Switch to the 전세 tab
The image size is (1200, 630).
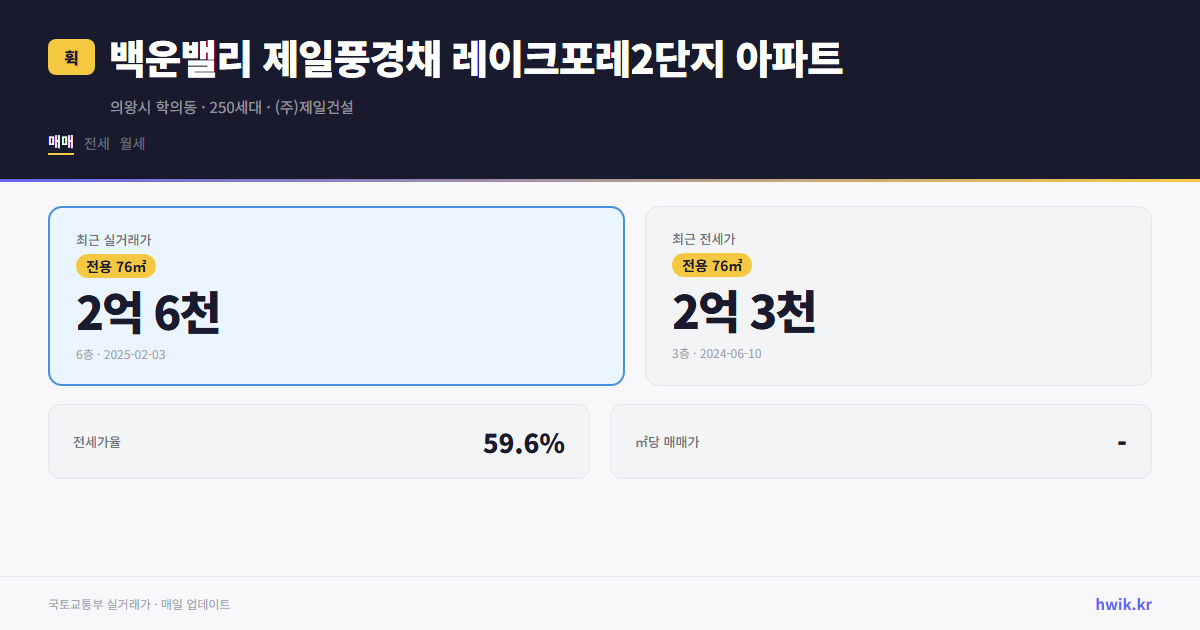pos(96,143)
